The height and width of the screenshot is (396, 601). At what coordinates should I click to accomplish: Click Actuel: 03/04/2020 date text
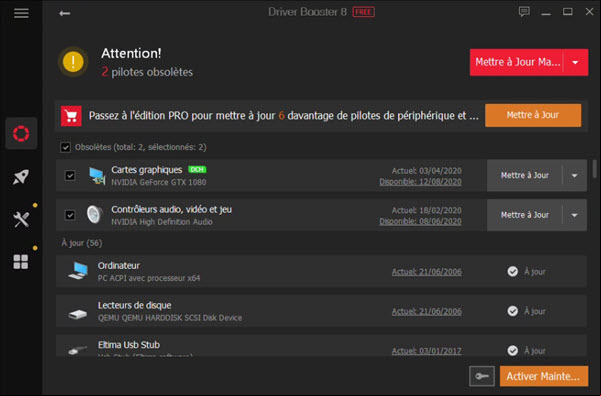point(427,171)
